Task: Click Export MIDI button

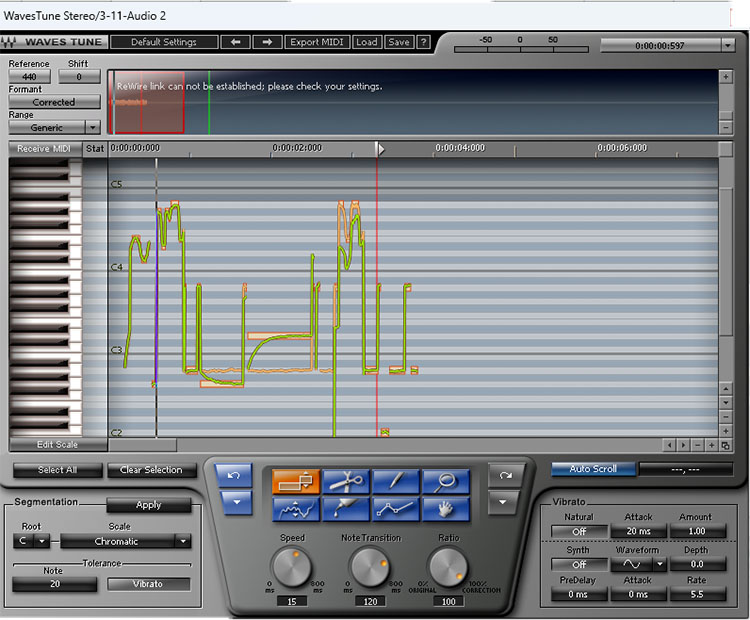Action: pos(317,42)
